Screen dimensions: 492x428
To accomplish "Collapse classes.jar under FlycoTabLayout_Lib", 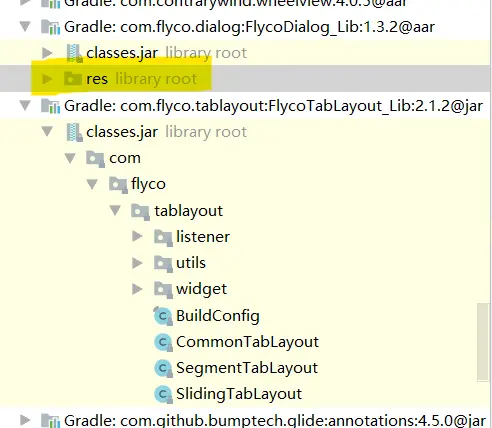I will 47,131.
